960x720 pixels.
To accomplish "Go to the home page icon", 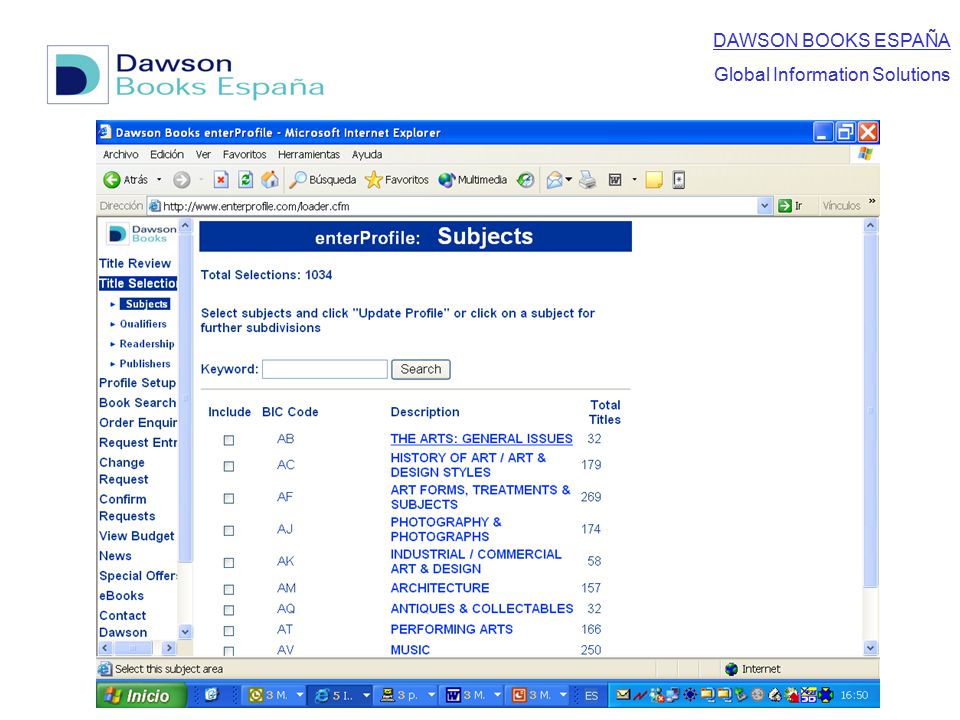I will coord(269,180).
